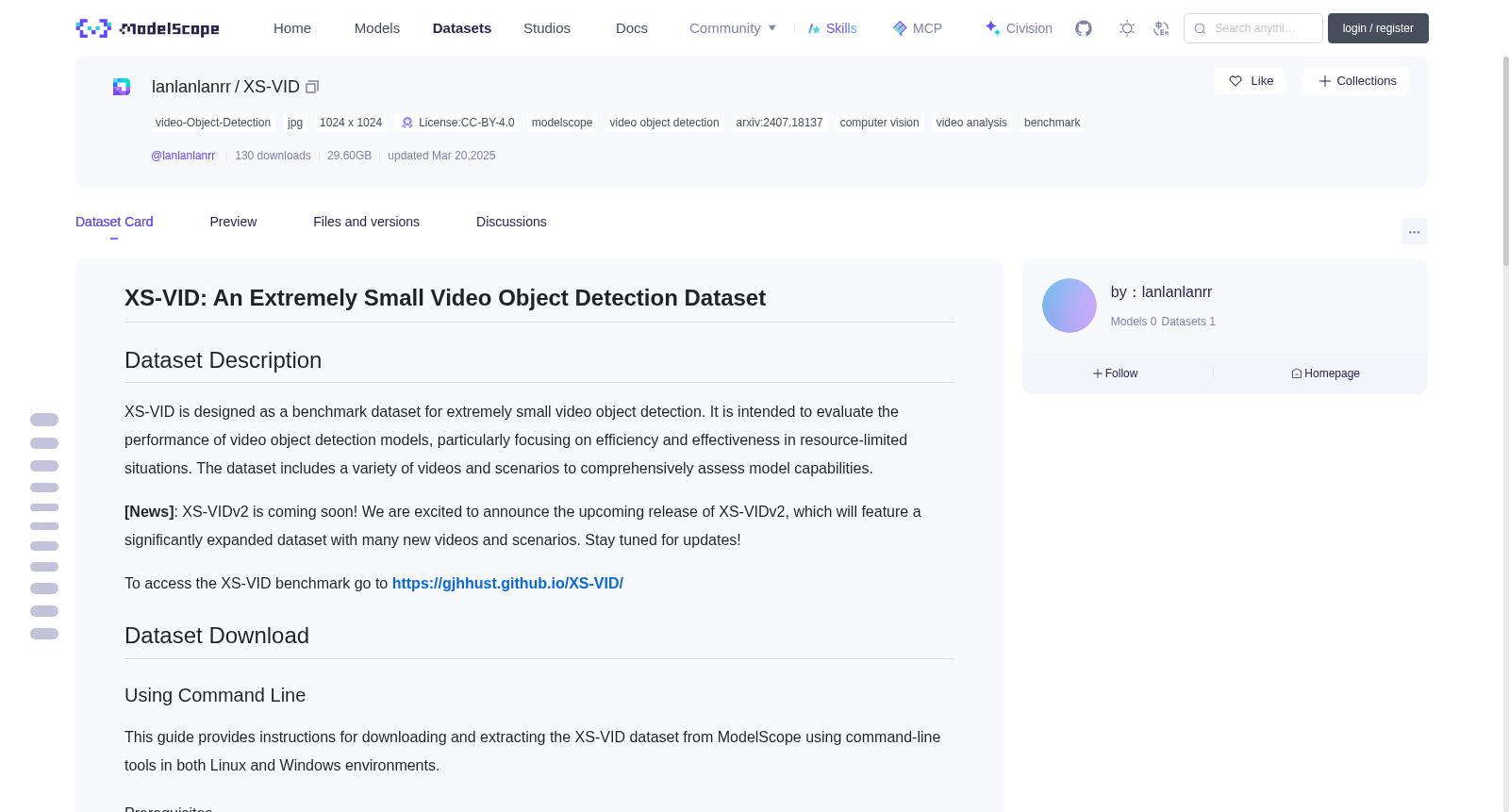Click the first outline bar in sidebar

pos(44,420)
